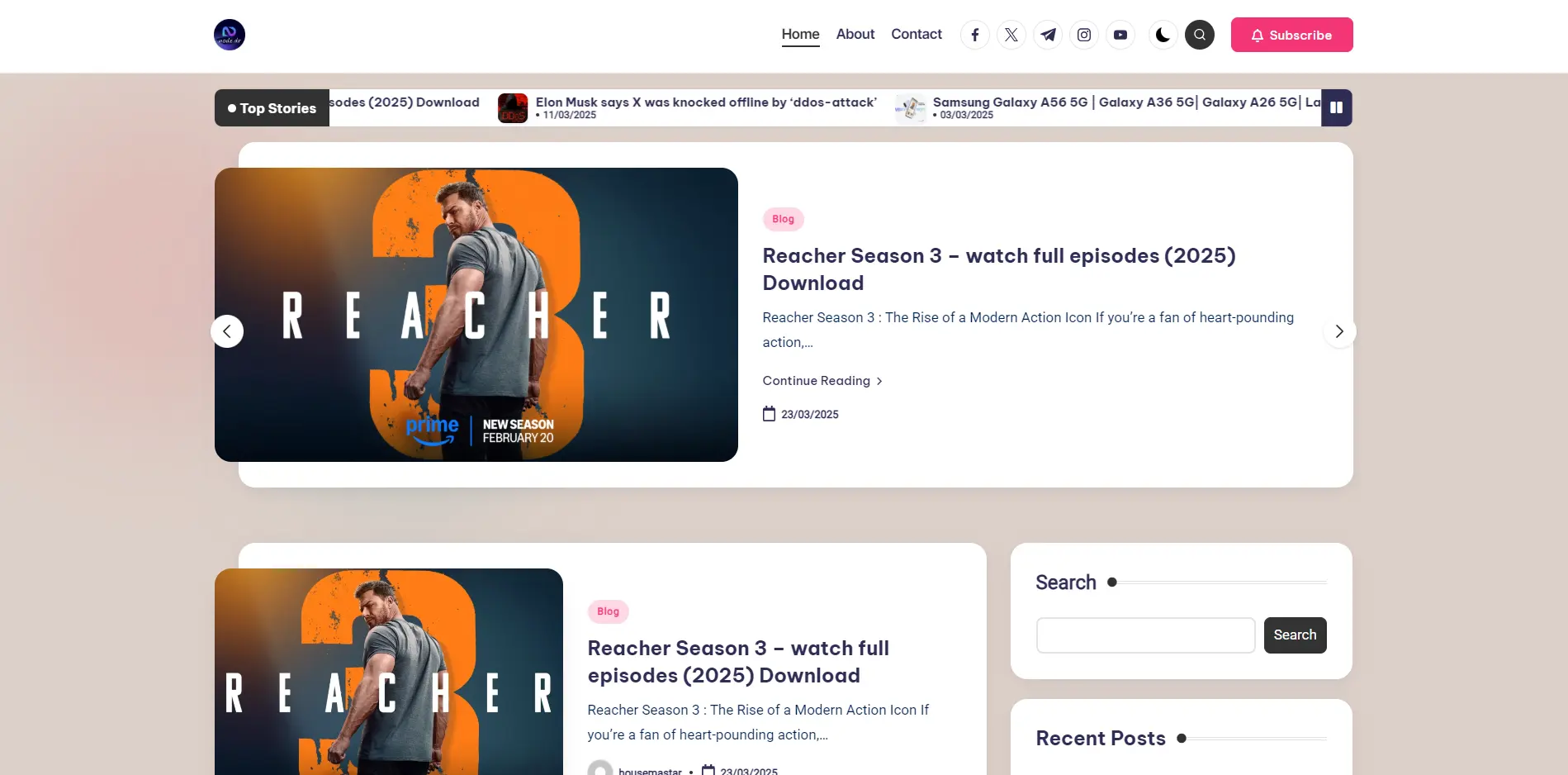Open the YouTube social icon
This screenshot has height=775, width=1568.
pos(1120,35)
